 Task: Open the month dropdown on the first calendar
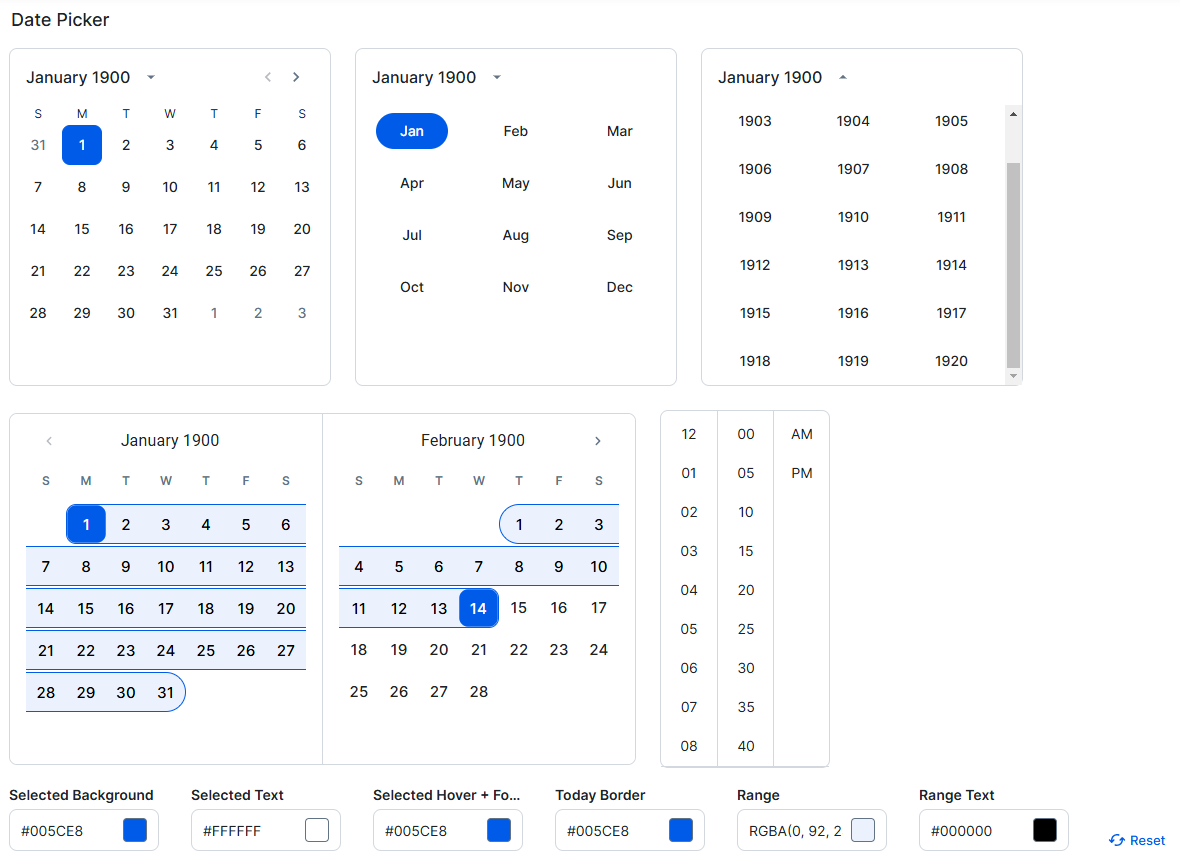150,76
